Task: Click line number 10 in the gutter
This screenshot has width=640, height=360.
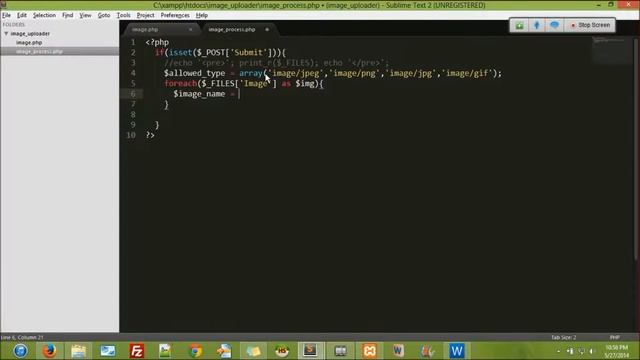Action: tap(131, 135)
